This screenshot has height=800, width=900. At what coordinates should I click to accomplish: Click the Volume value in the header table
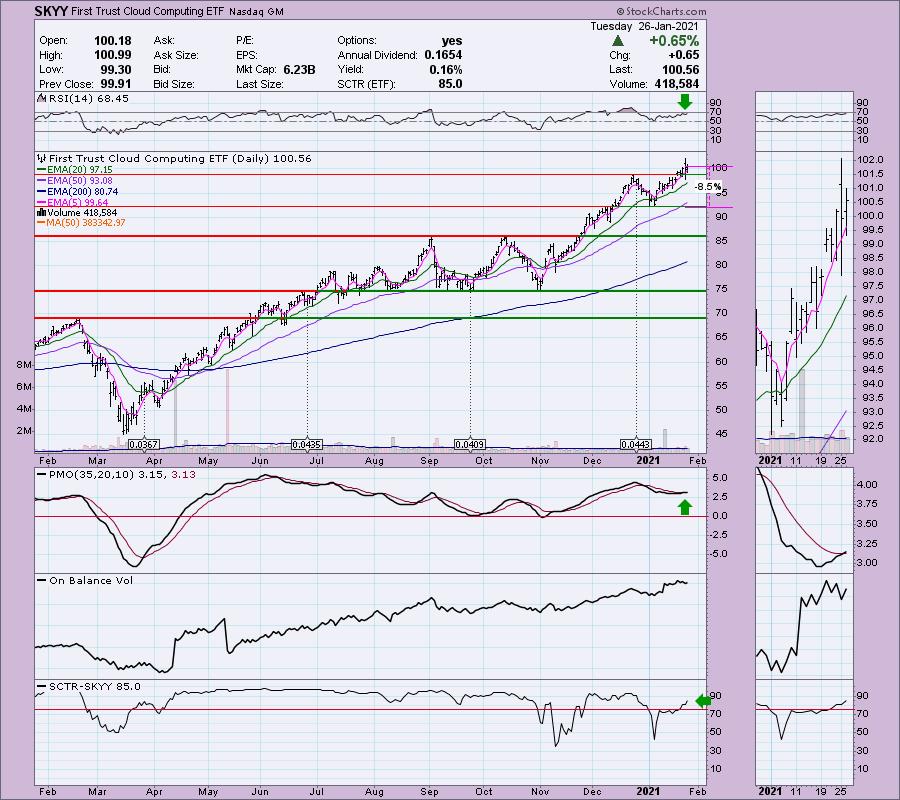point(677,84)
